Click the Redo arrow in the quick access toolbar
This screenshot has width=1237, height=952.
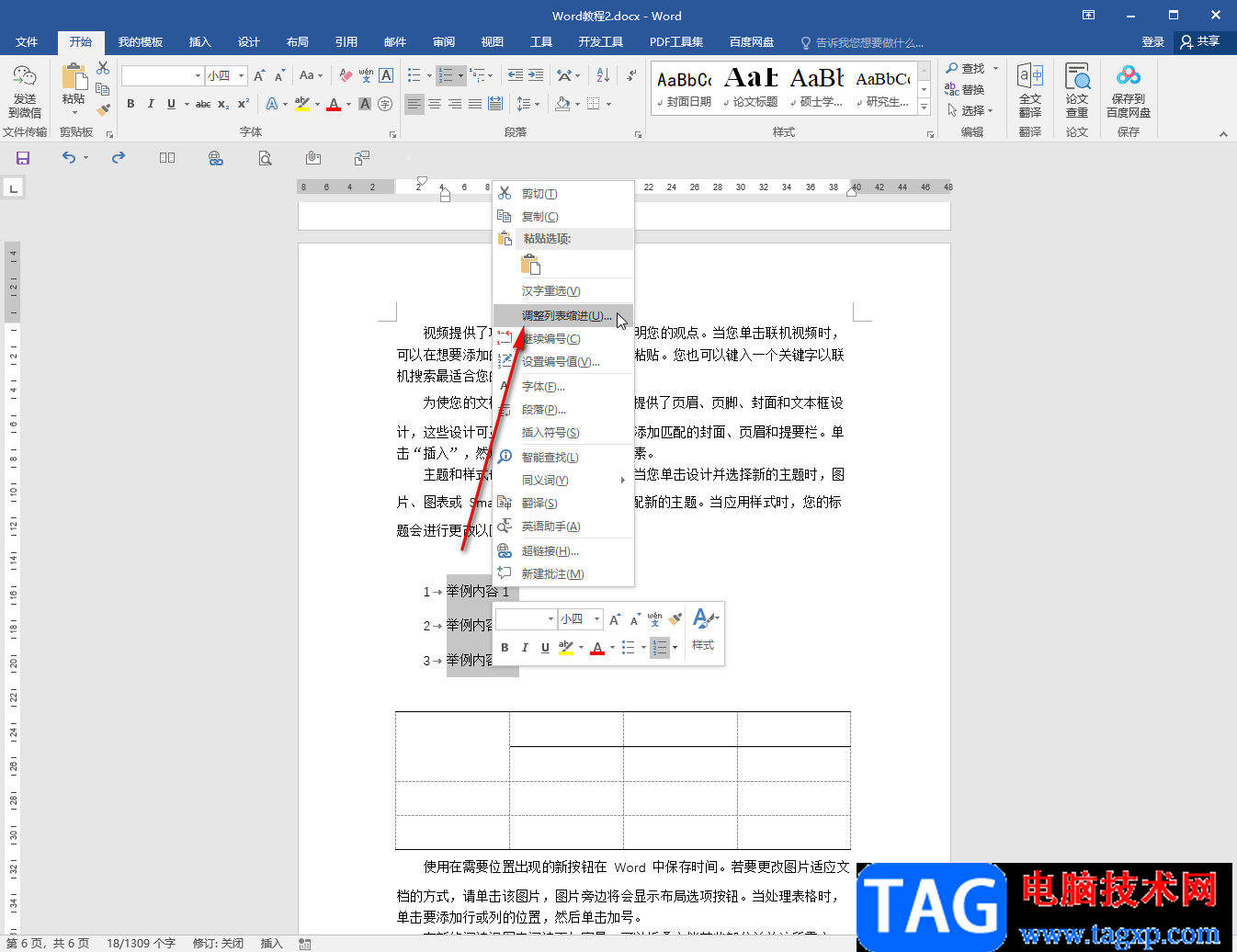(x=119, y=158)
